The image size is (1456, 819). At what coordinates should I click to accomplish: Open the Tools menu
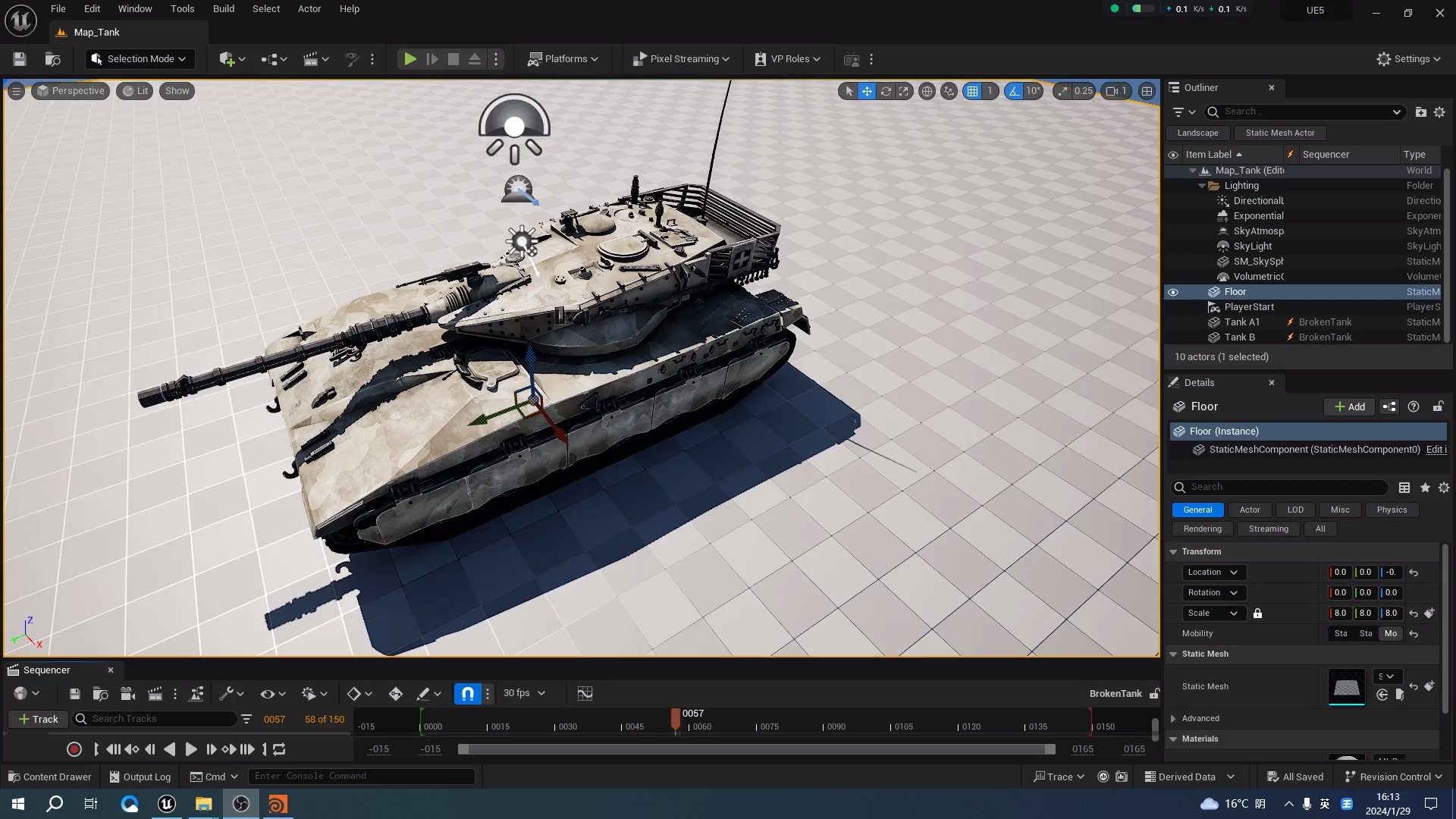pyautogui.click(x=182, y=8)
